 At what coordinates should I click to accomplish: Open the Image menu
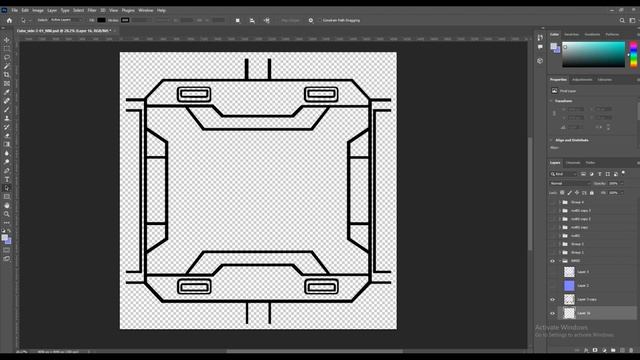click(38, 10)
